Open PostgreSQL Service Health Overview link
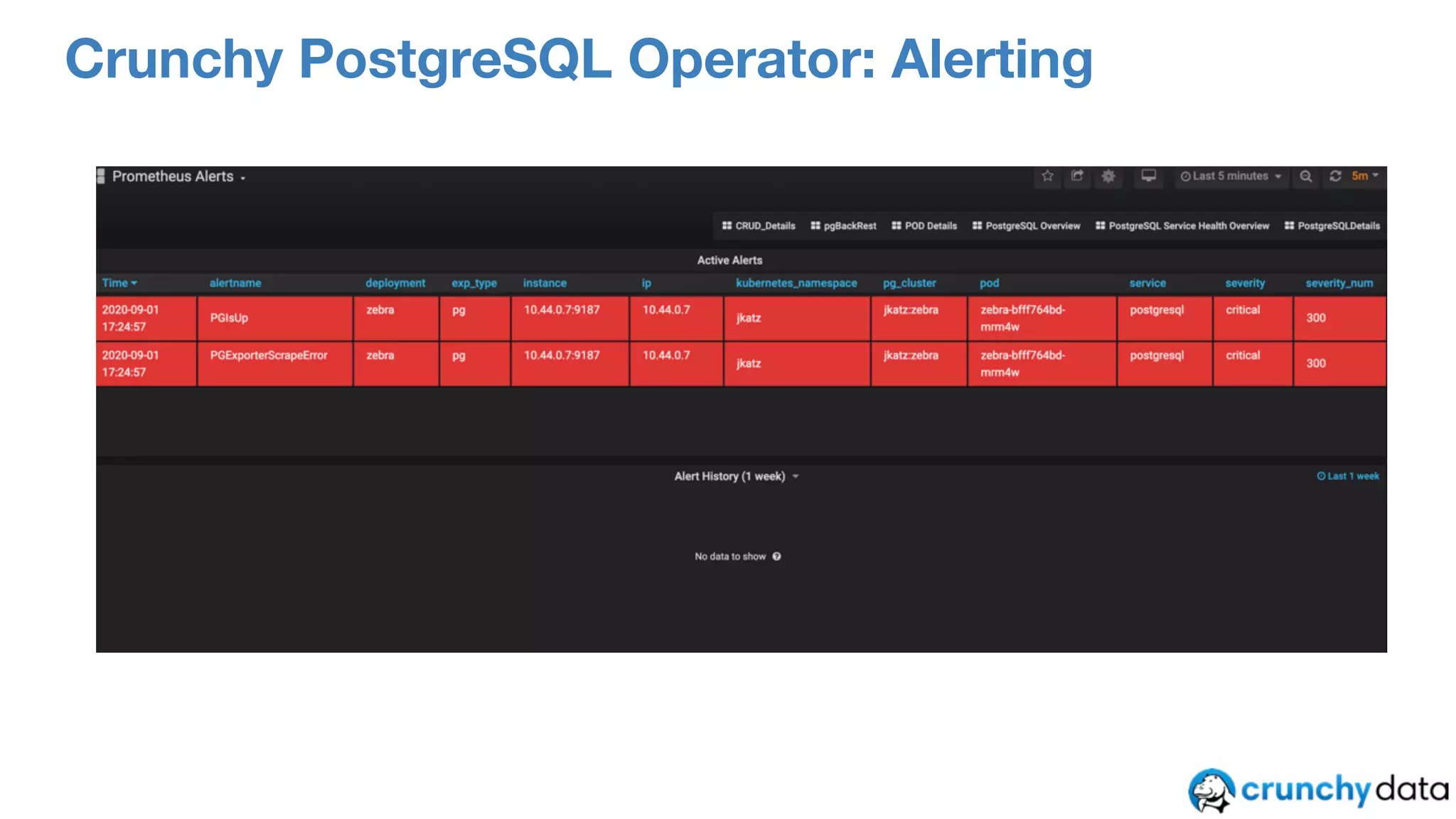Viewport: 1456px width, 819px height. click(x=1182, y=226)
